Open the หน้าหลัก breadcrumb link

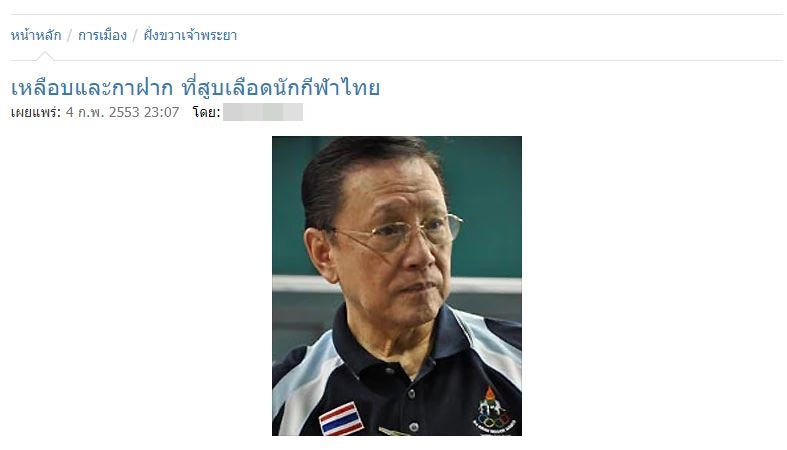coord(36,35)
